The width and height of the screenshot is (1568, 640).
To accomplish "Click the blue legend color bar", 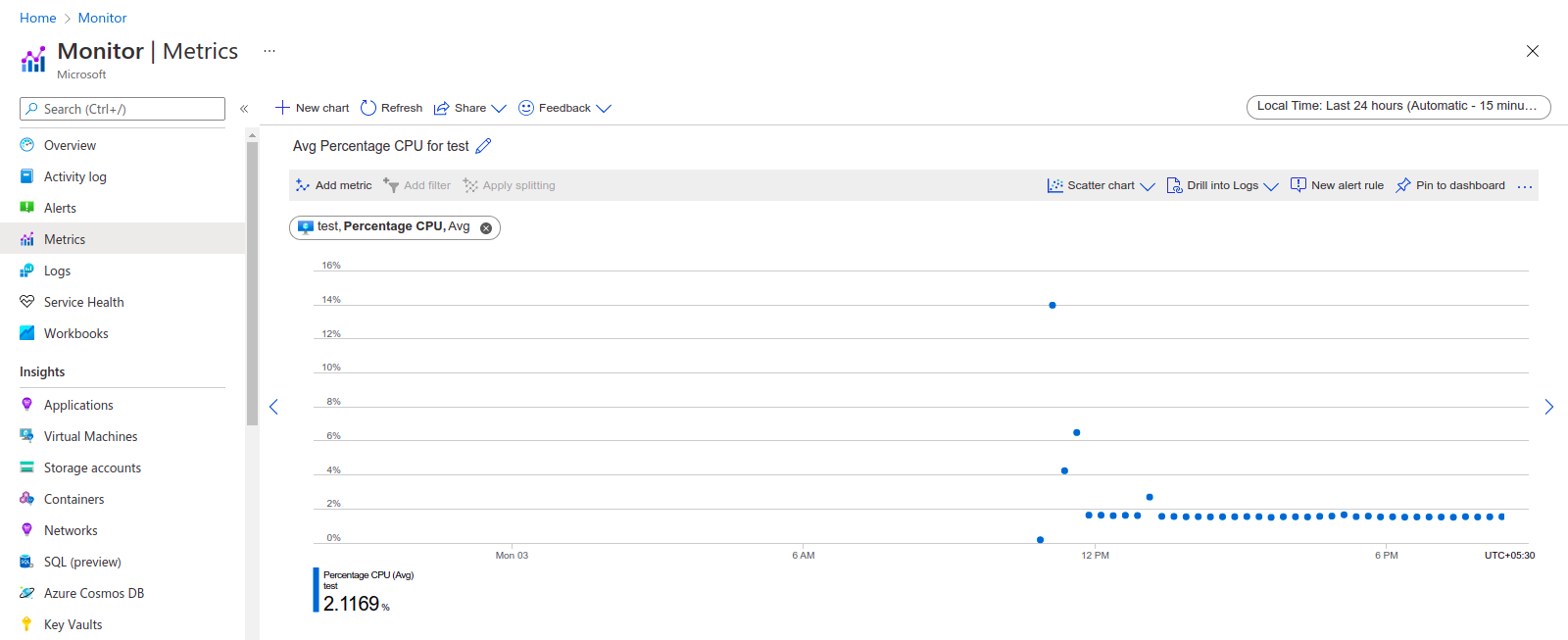I will [316, 590].
